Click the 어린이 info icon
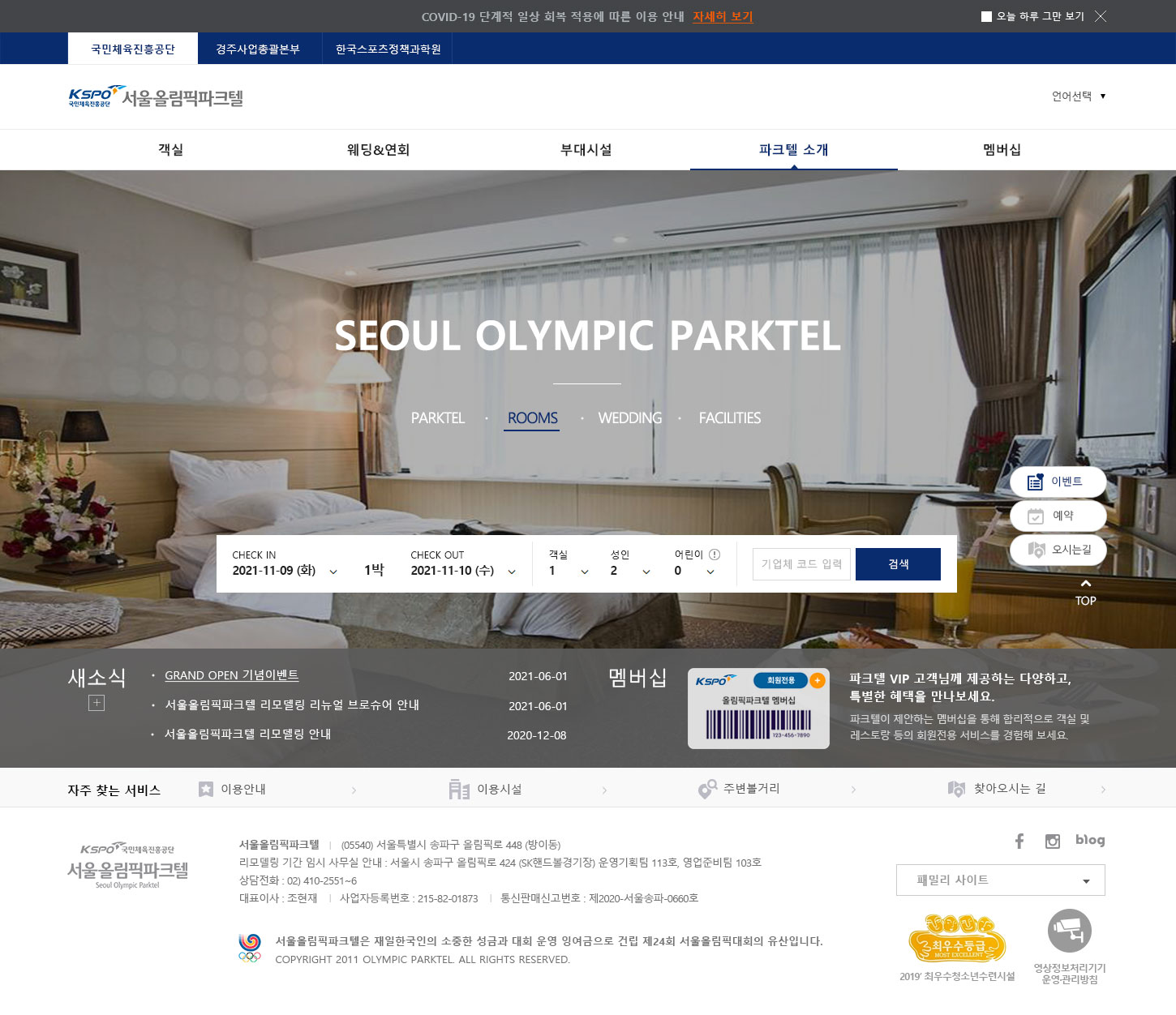 tap(715, 555)
